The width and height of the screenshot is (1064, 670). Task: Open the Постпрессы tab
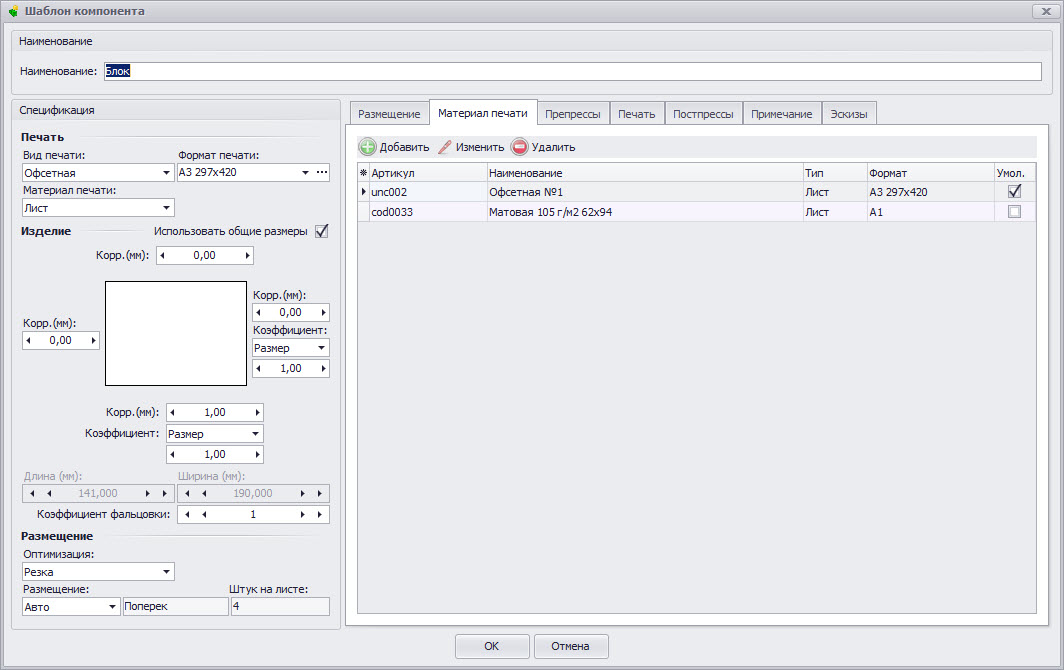(x=703, y=114)
